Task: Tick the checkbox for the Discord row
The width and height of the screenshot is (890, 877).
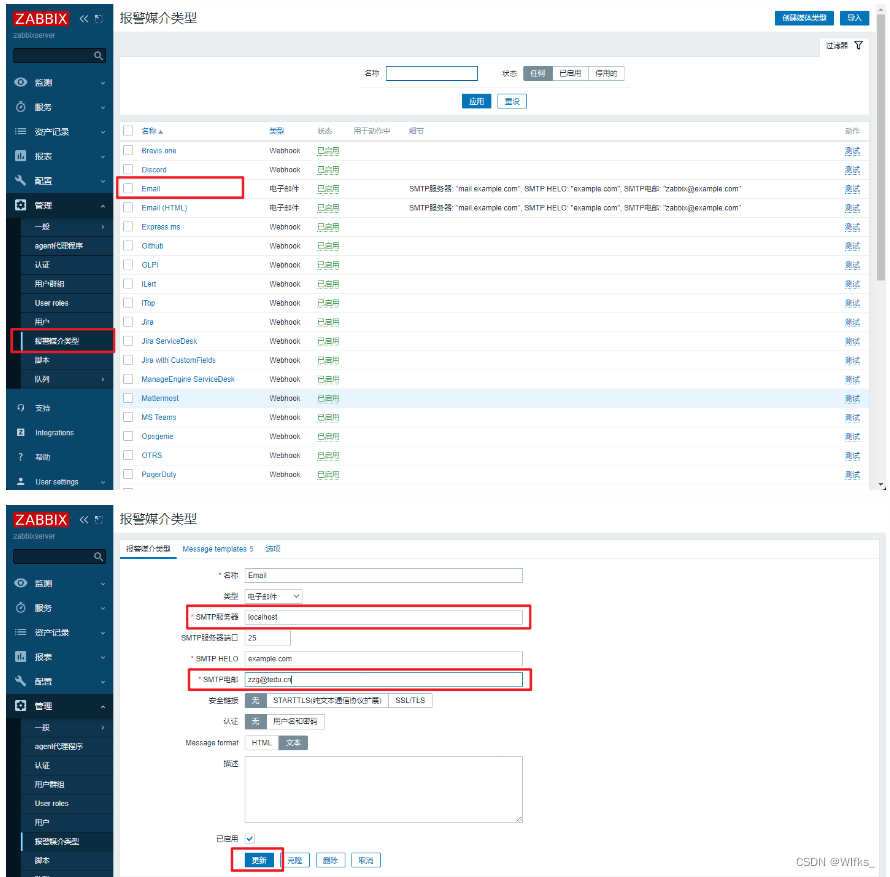Action: (x=128, y=169)
